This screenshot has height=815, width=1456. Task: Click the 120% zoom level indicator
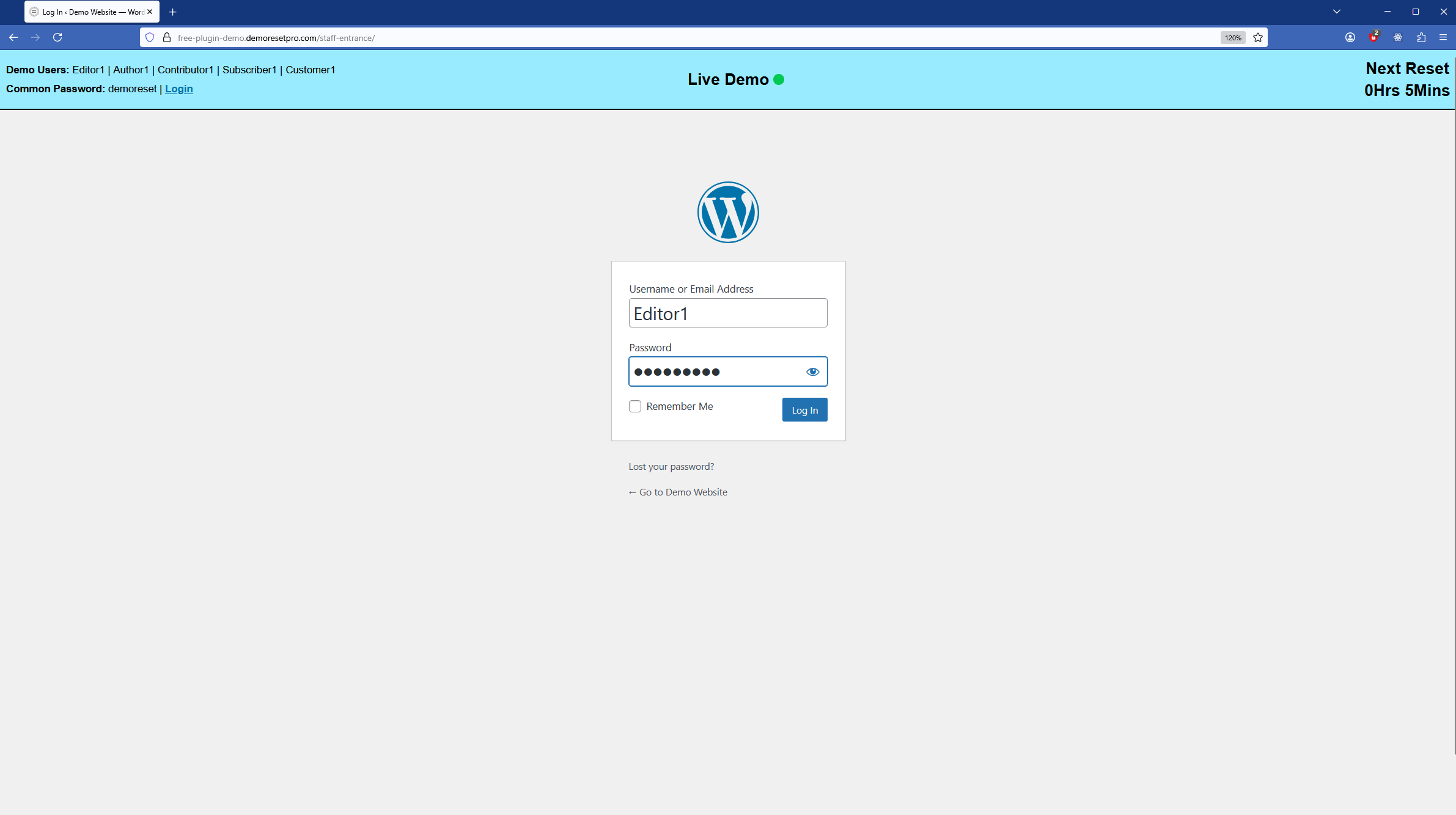pyautogui.click(x=1233, y=37)
